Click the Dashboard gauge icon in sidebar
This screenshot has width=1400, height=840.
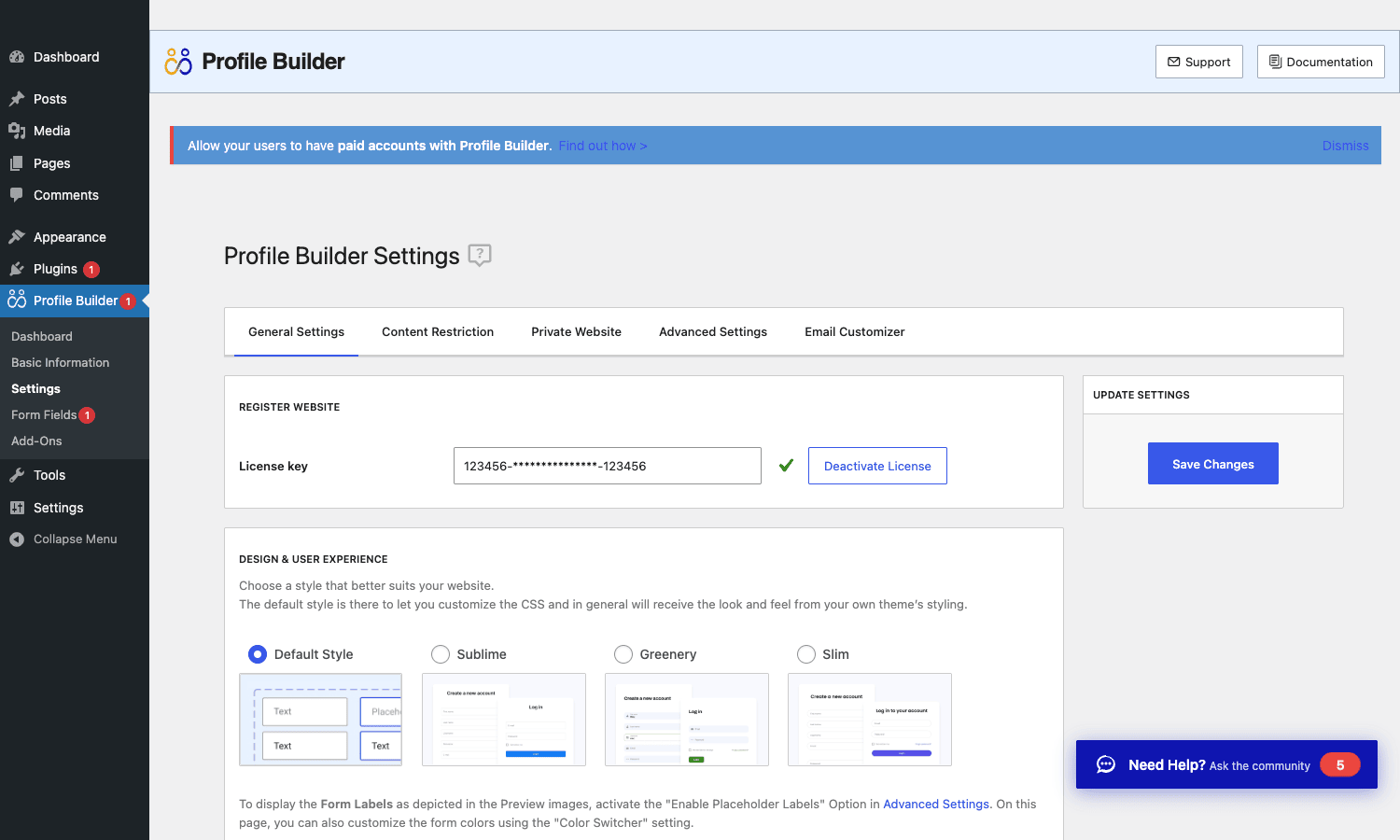pyautogui.click(x=17, y=57)
